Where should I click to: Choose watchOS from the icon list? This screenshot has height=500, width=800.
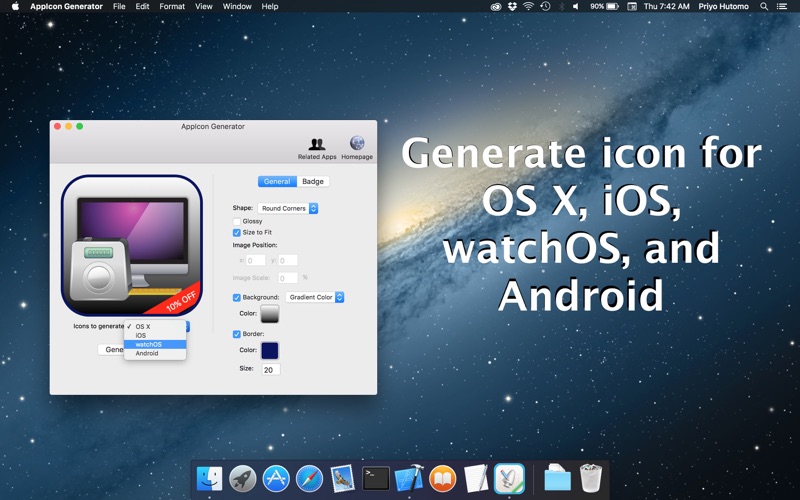tap(155, 344)
